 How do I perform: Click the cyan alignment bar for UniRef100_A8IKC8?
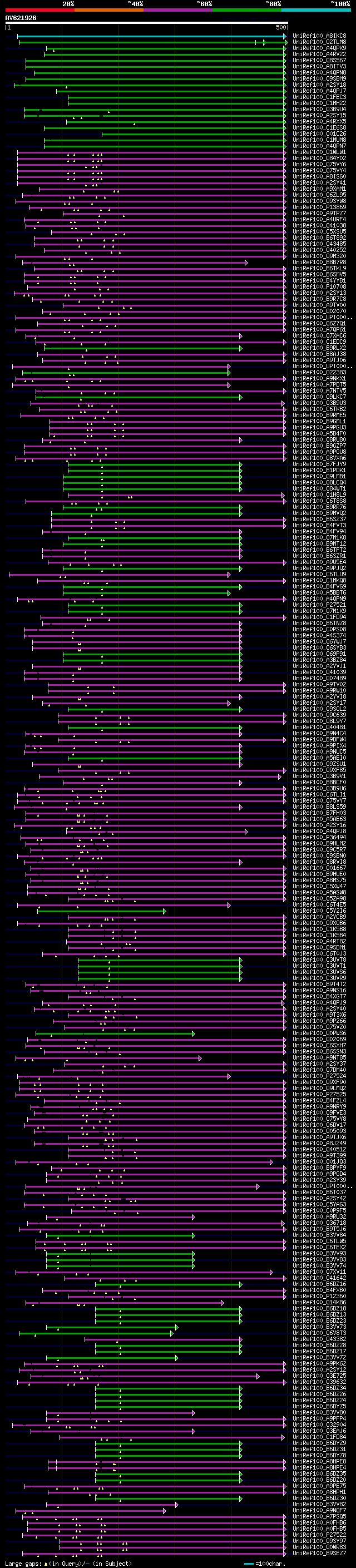tap(151, 36)
